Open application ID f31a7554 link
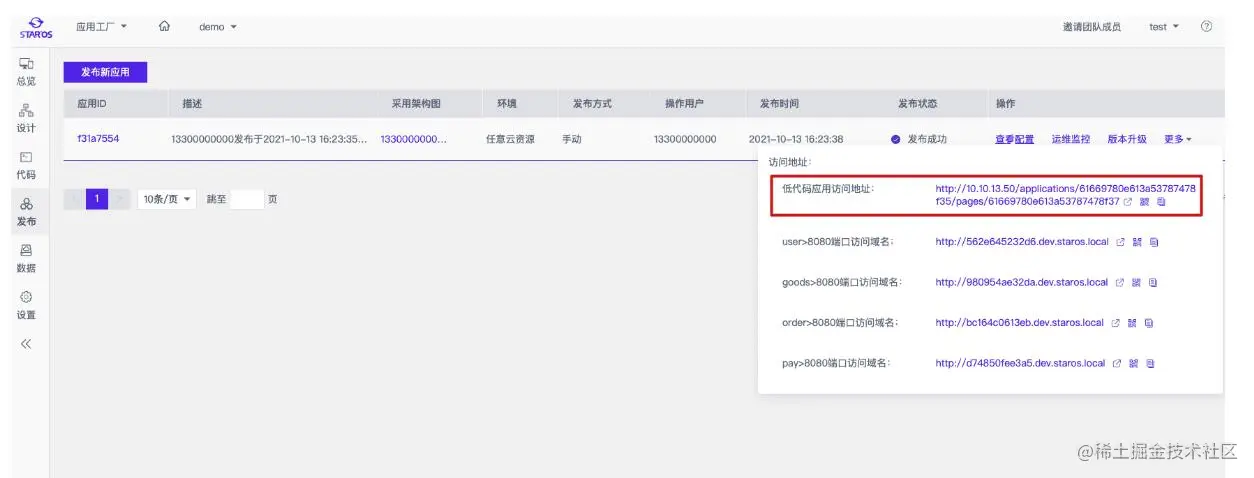 click(x=98, y=139)
